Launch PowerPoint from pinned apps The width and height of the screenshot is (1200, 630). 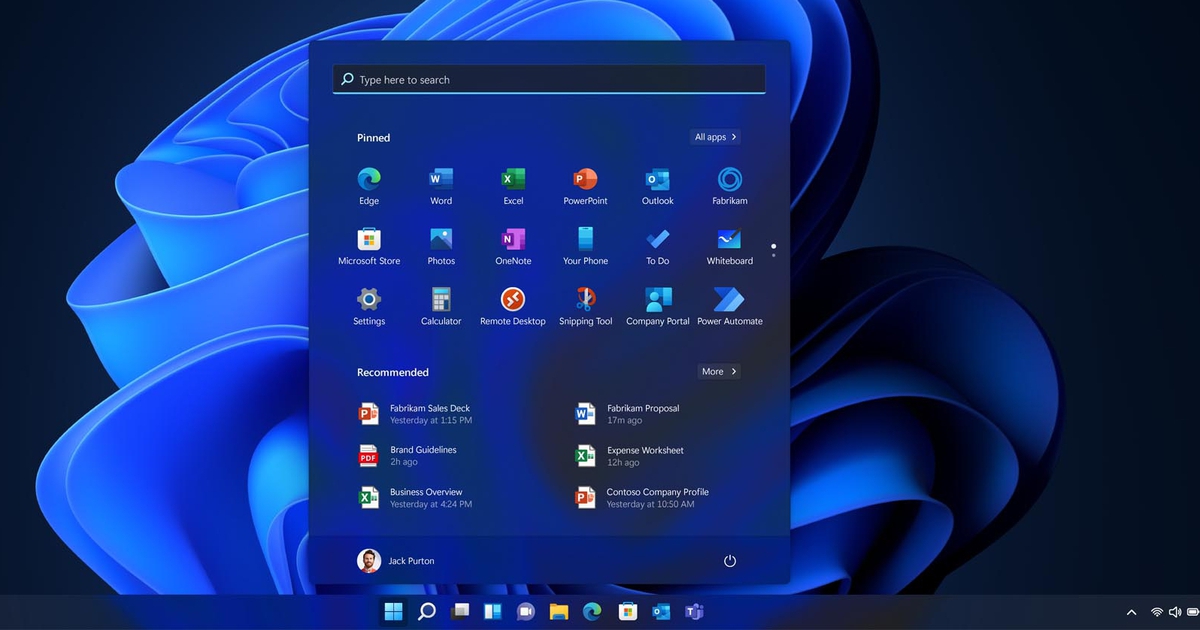click(x=585, y=186)
